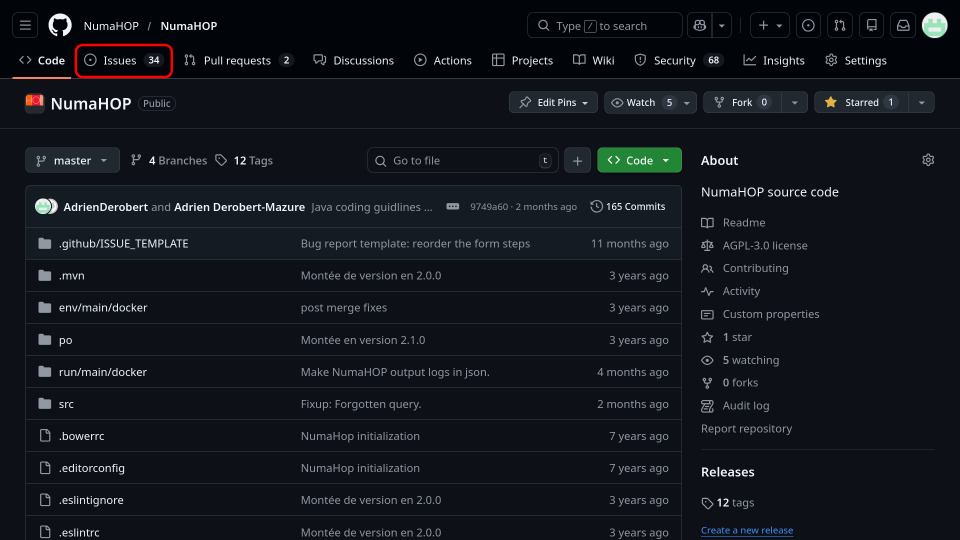Open user avatar profile menu

934,26
